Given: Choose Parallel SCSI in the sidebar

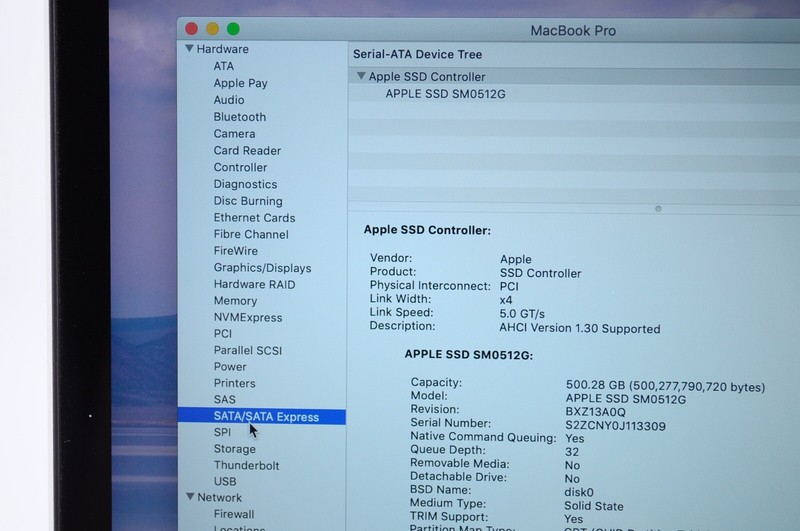Looking at the screenshot, I should [x=248, y=350].
